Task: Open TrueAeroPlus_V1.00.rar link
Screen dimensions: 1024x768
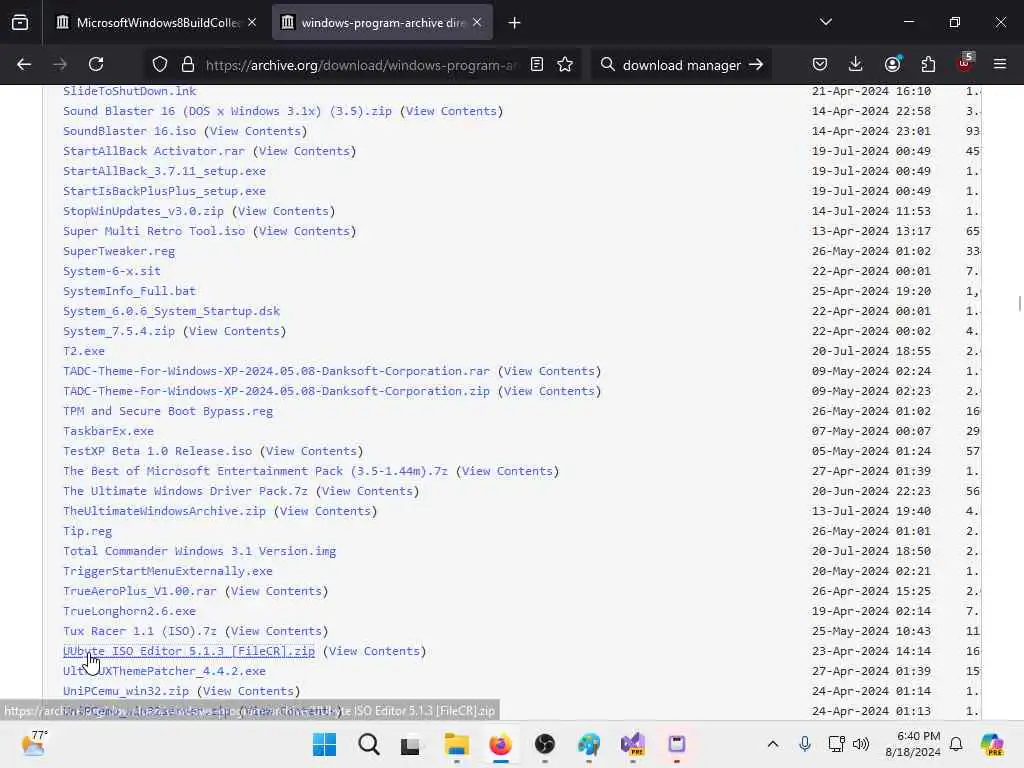Action: tap(140, 591)
